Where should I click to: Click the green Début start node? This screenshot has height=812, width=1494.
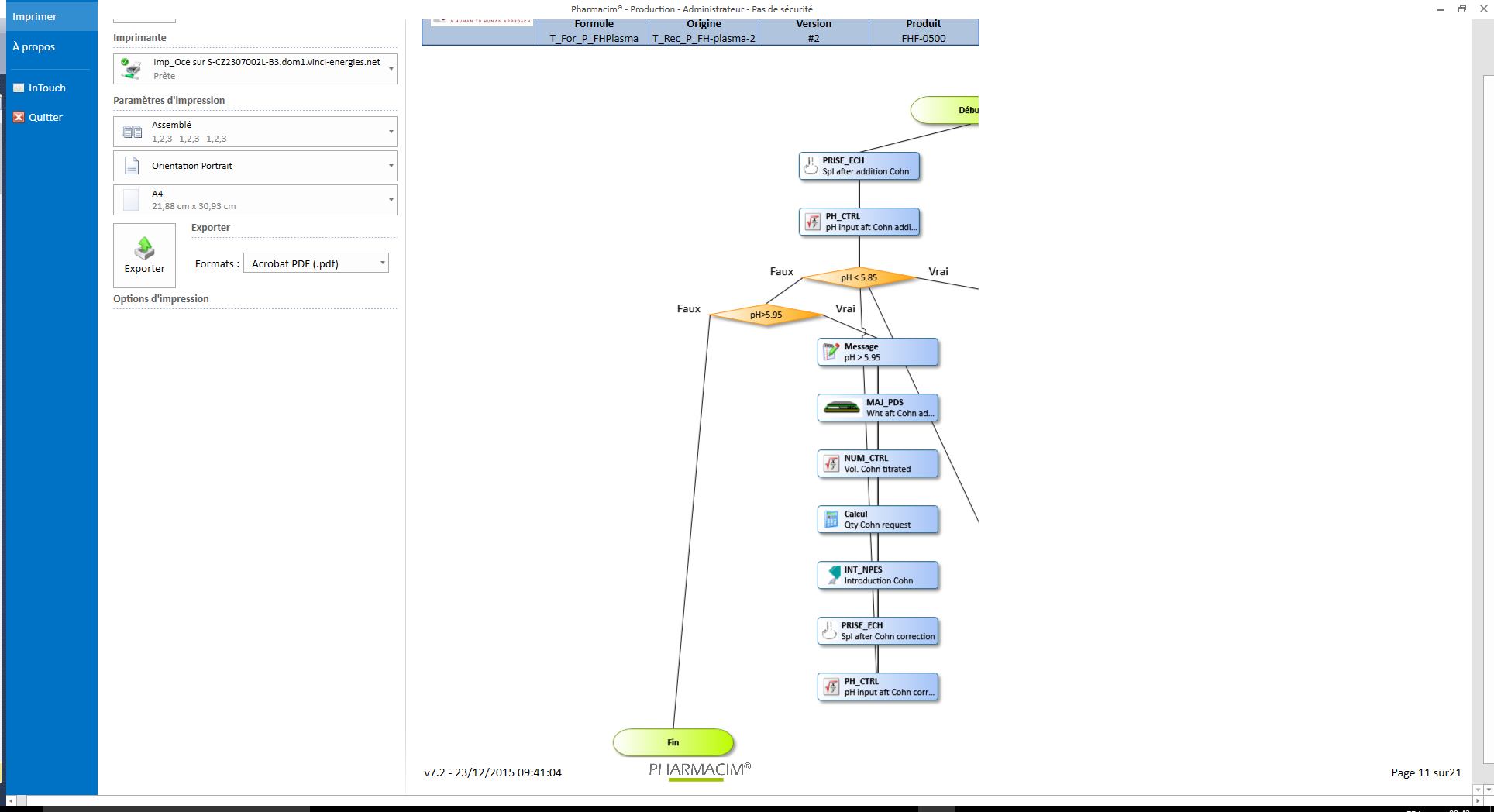tap(945, 110)
